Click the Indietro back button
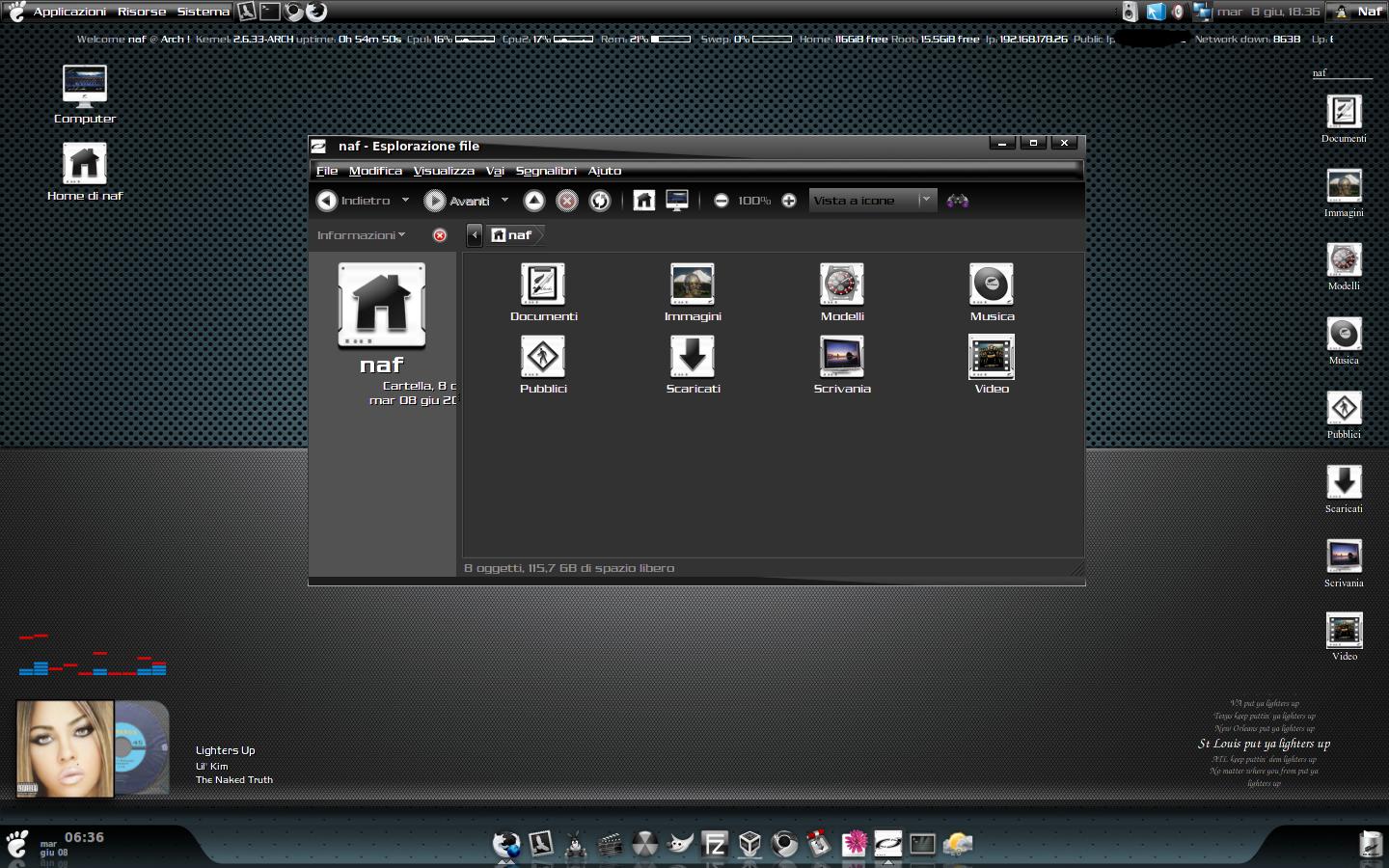Image resolution: width=1389 pixels, height=868 pixels. pos(354,201)
